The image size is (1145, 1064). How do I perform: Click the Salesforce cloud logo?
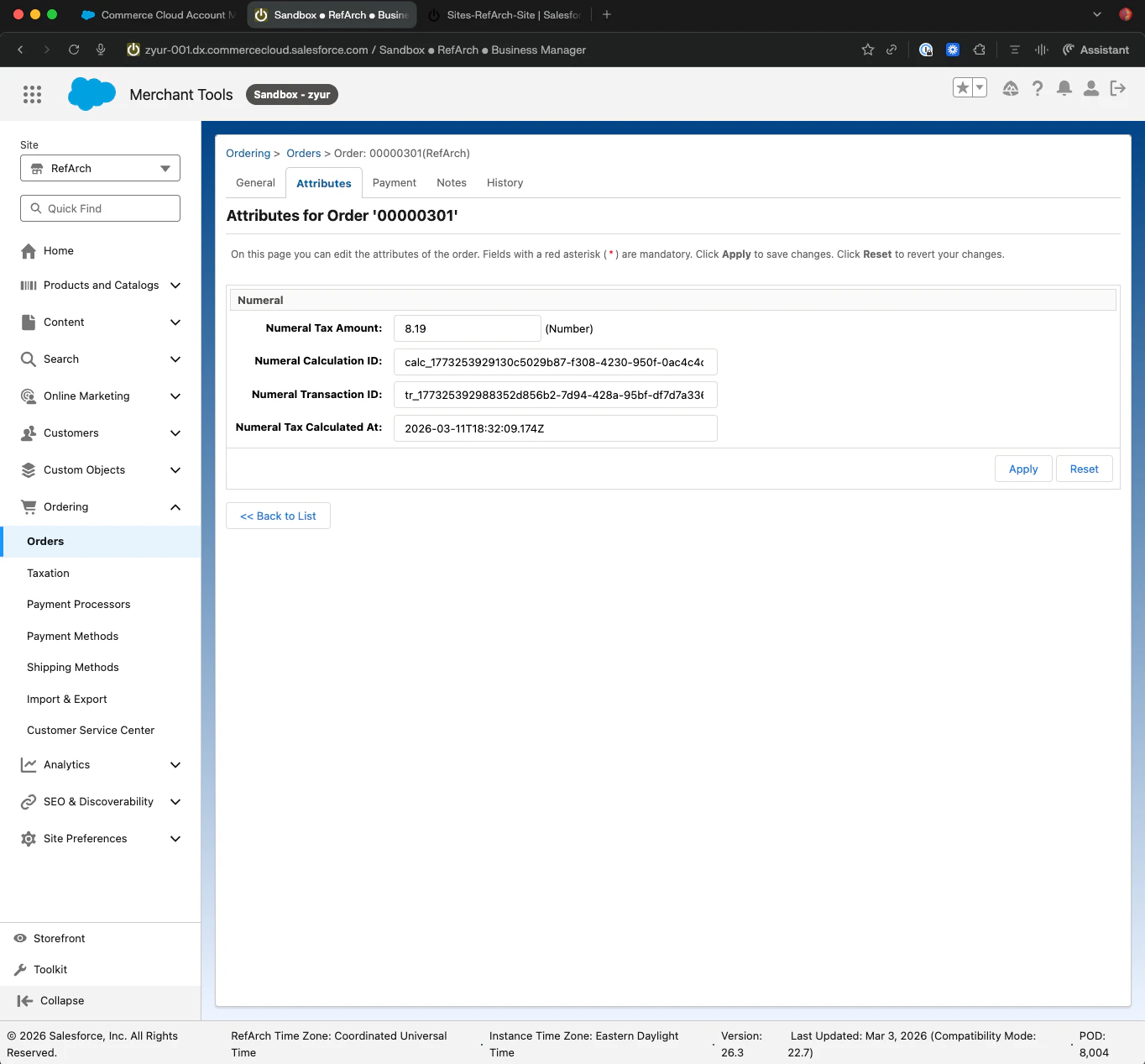tap(91, 94)
